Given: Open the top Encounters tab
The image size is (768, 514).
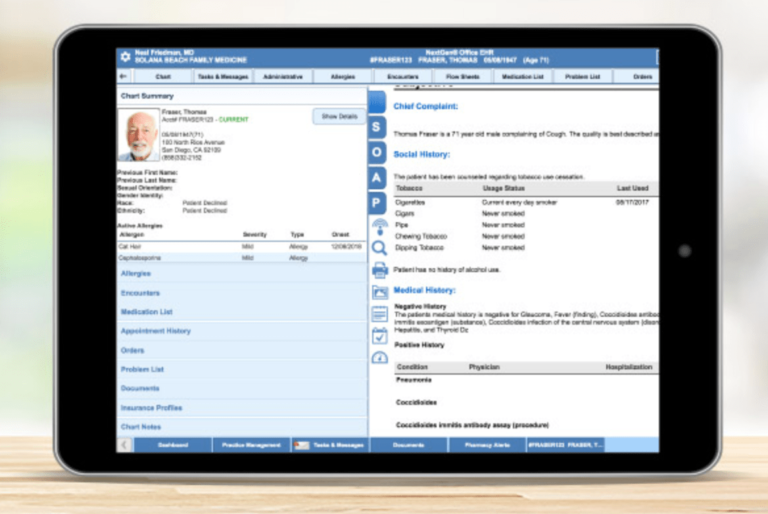Looking at the screenshot, I should click(x=403, y=76).
